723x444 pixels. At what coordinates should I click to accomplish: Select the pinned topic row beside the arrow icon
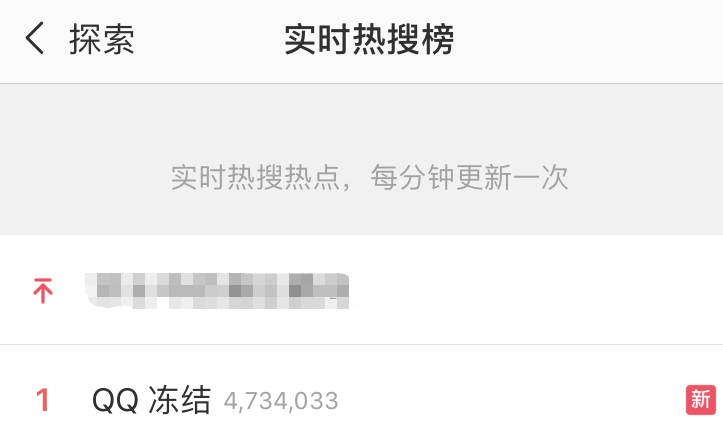(x=362, y=290)
